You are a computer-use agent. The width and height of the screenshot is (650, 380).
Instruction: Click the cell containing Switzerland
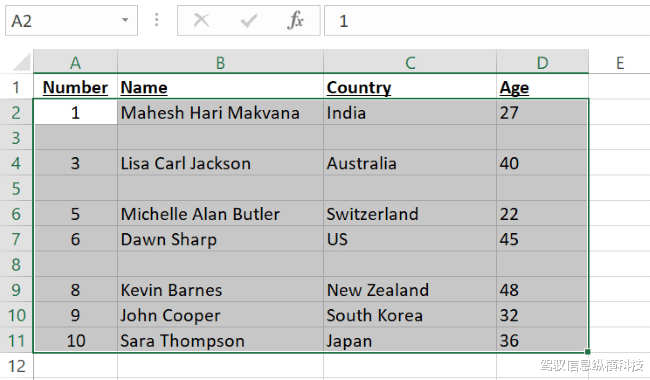click(410, 214)
